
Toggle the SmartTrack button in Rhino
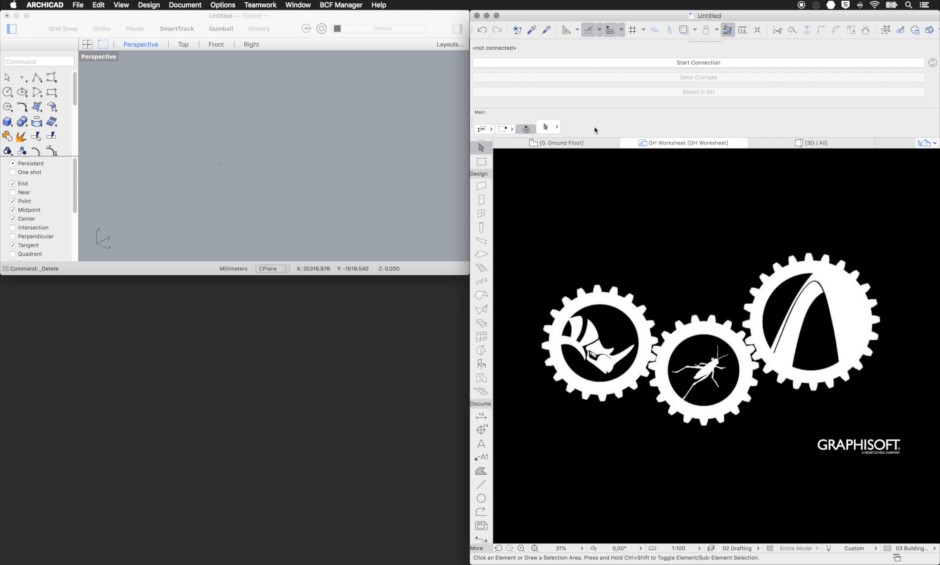pos(177,29)
